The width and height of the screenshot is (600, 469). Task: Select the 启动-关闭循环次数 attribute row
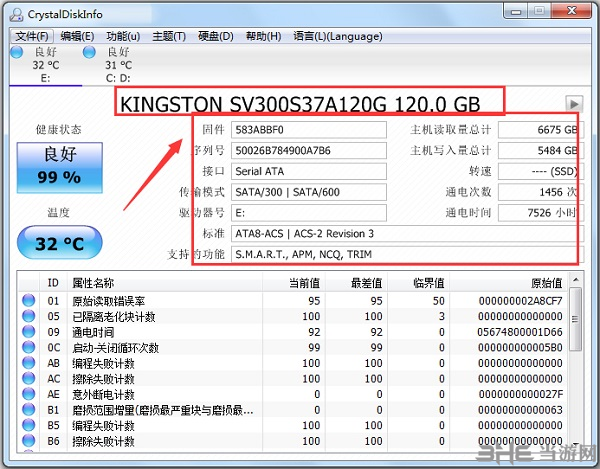click(293, 347)
